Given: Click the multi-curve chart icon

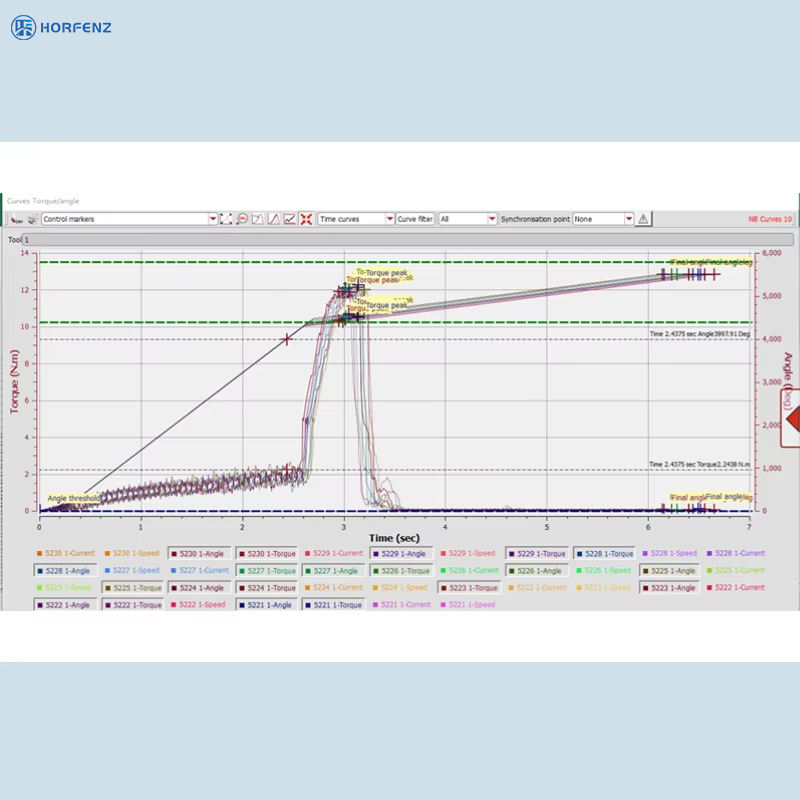Looking at the screenshot, I should 289,219.
